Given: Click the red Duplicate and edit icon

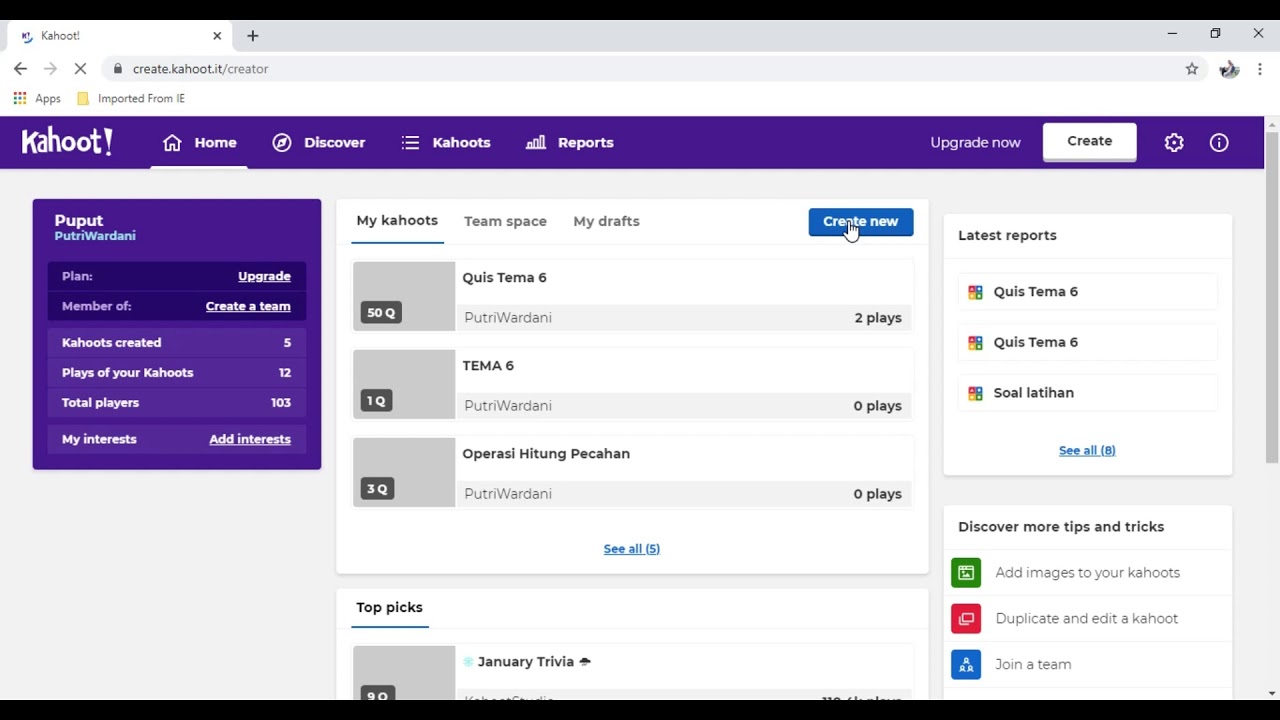Looking at the screenshot, I should click(x=966, y=618).
